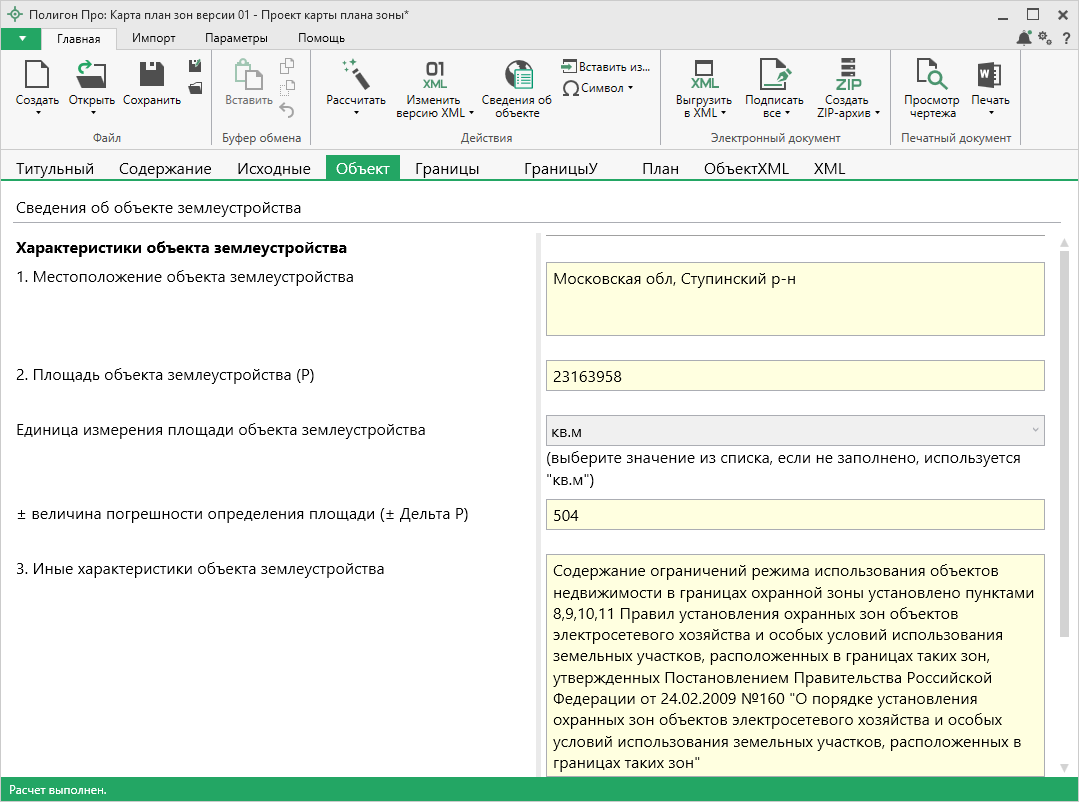Switch to the Границы tab
Image resolution: width=1079 pixels, height=802 pixels.
[x=447, y=168]
